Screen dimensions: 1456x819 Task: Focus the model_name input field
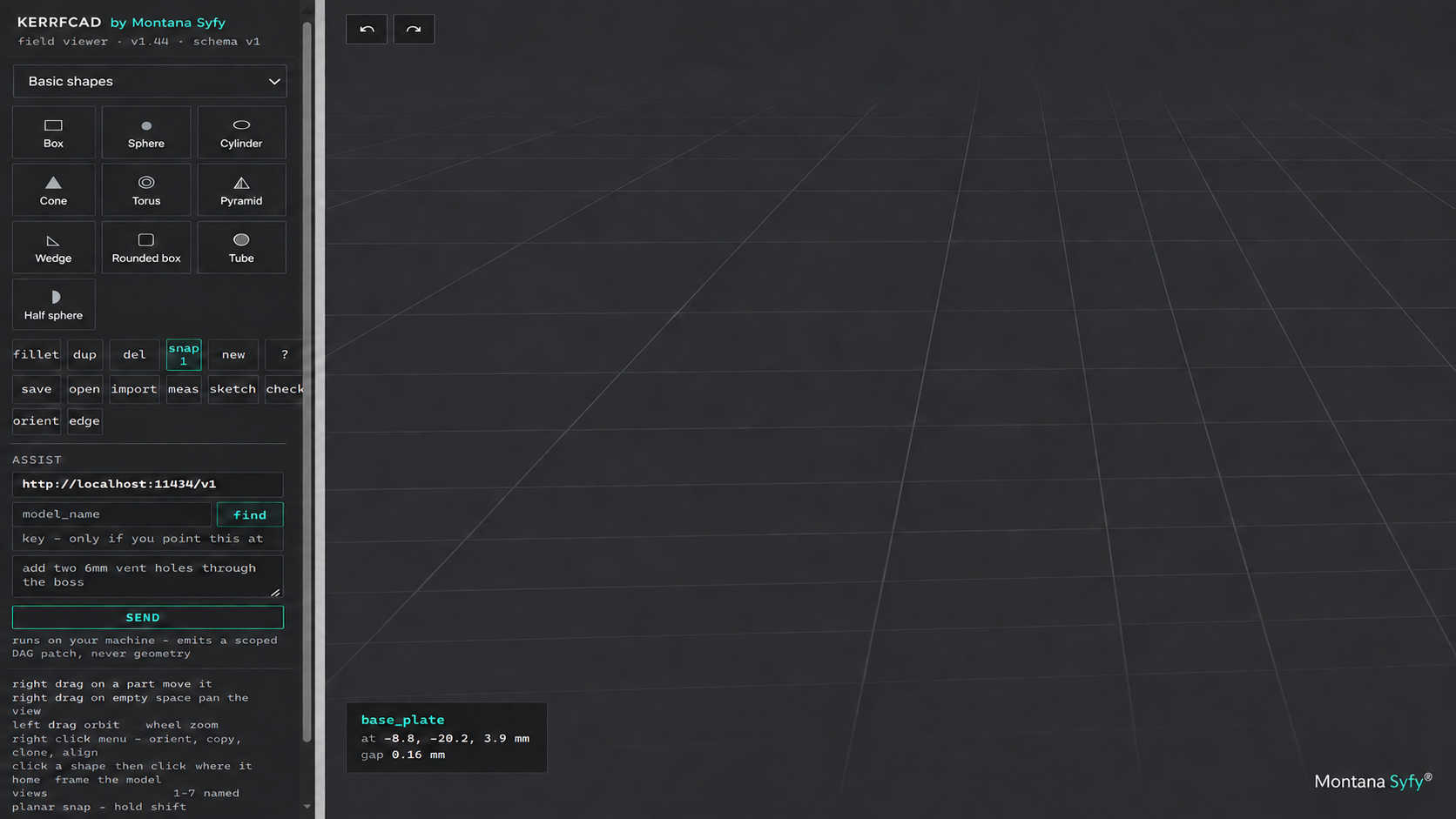pyautogui.click(x=111, y=514)
